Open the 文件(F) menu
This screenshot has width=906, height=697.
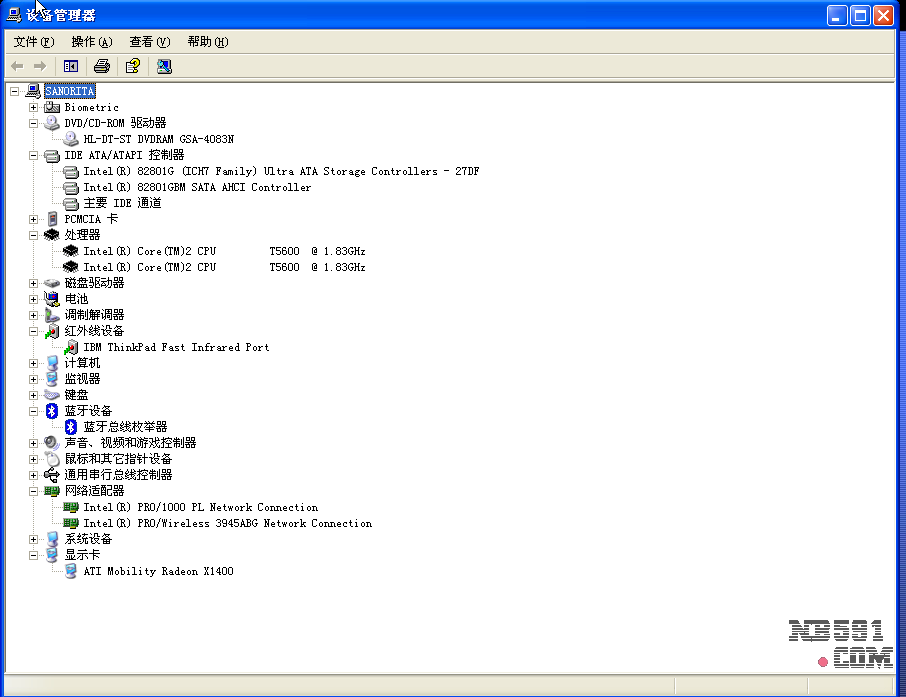pos(34,42)
